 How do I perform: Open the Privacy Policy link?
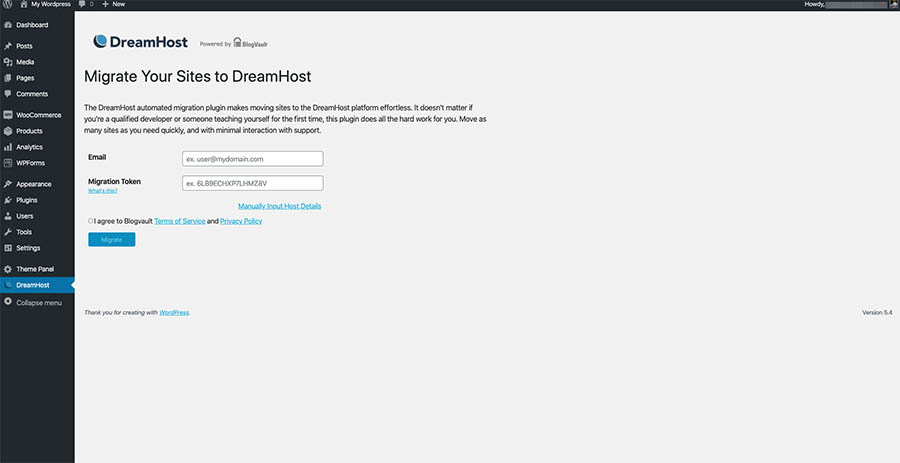(241, 221)
